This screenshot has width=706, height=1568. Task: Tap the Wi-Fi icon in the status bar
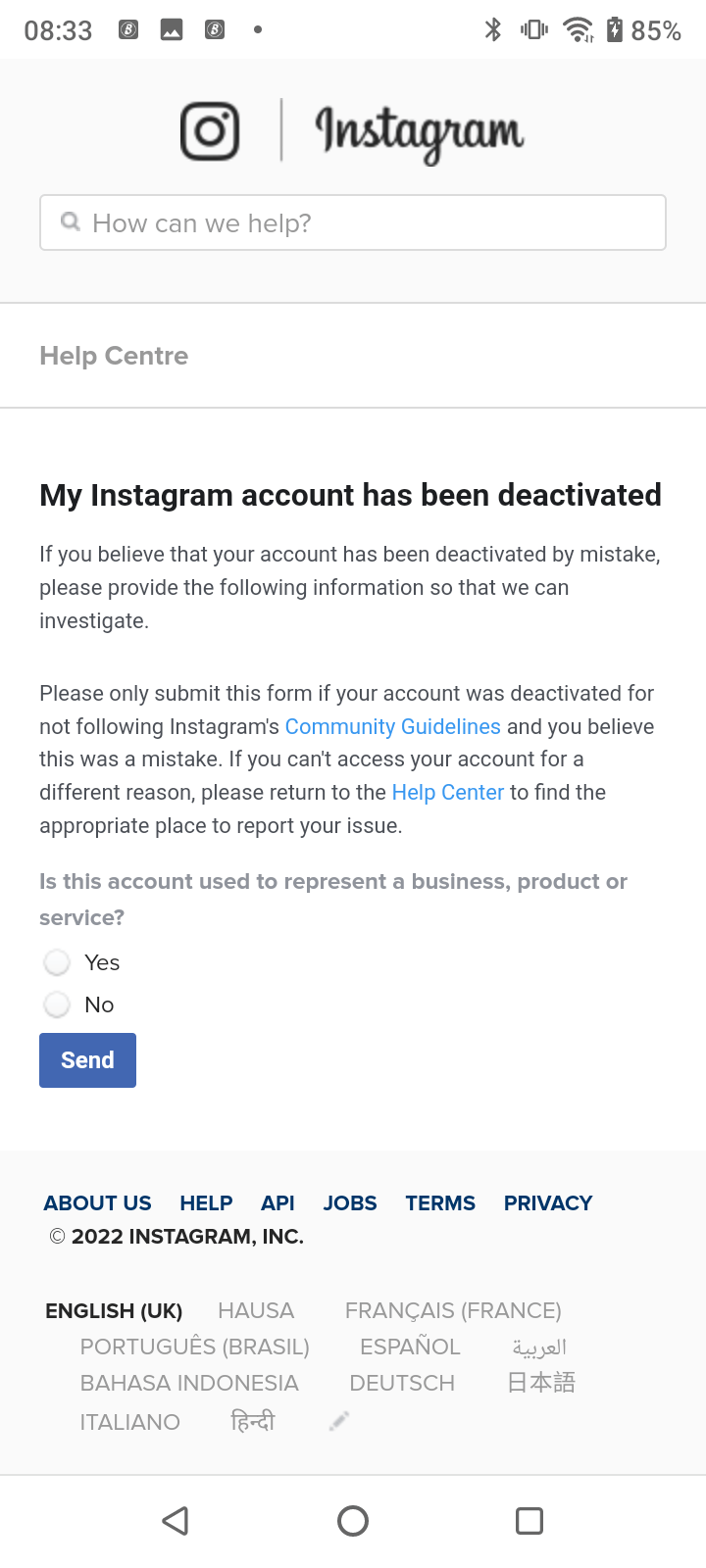578,29
